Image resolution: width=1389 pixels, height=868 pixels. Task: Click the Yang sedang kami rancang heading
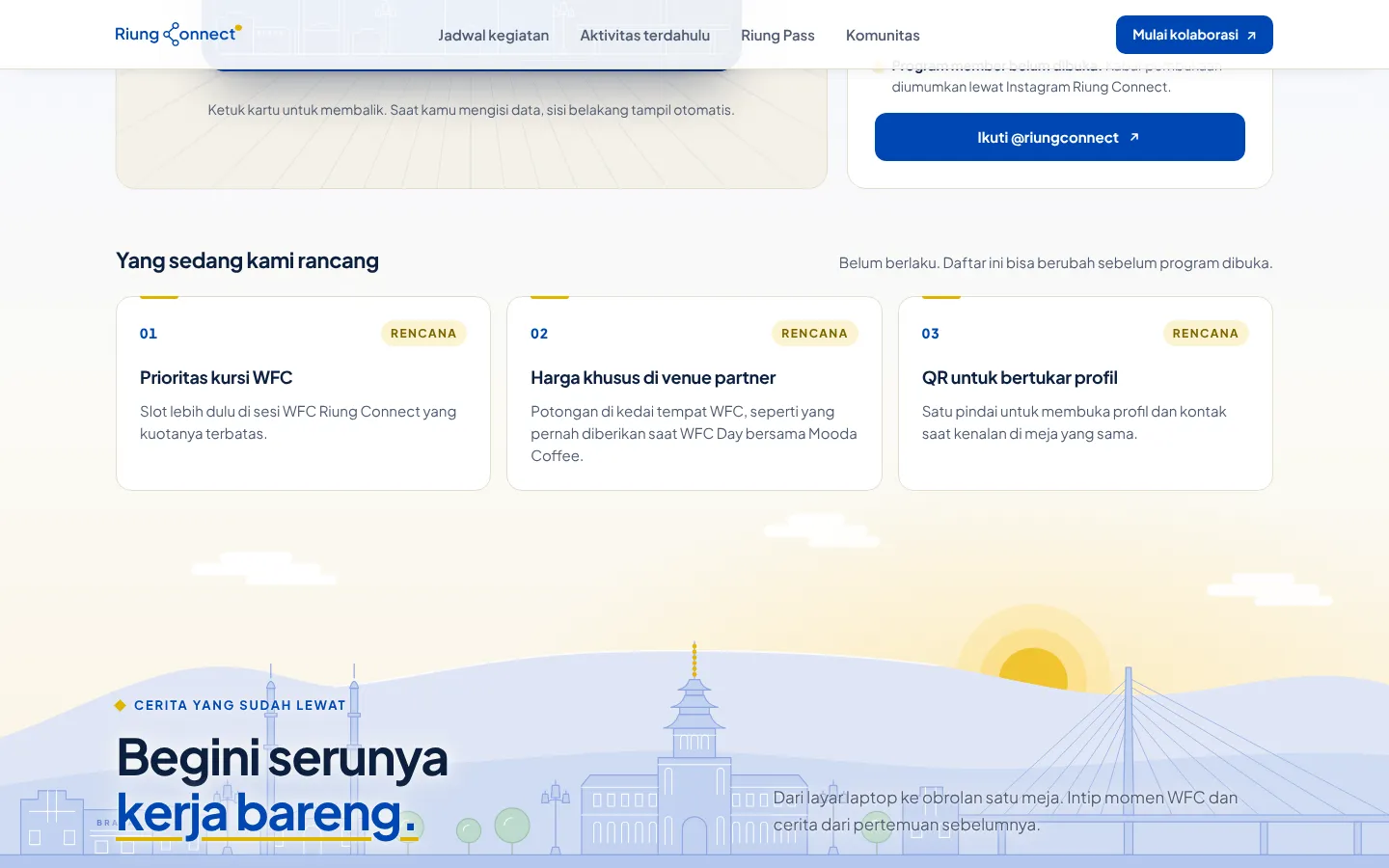tap(247, 260)
